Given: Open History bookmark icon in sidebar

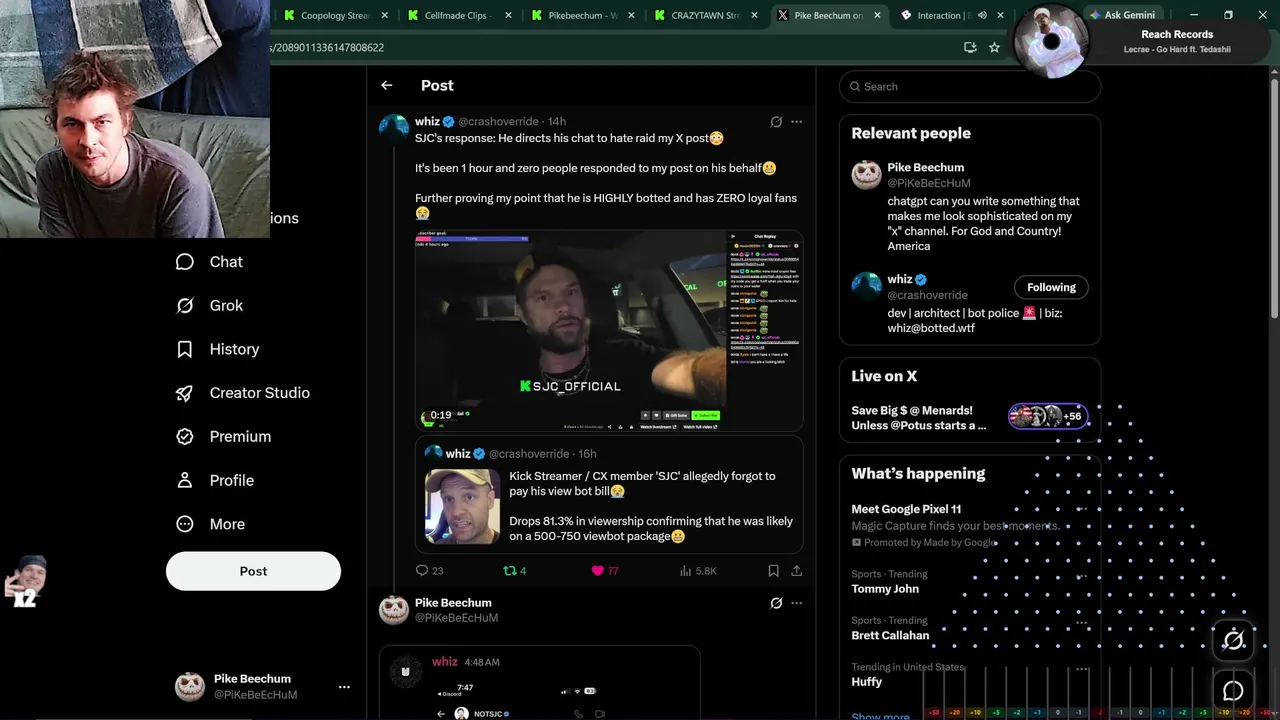Looking at the screenshot, I should (x=185, y=349).
